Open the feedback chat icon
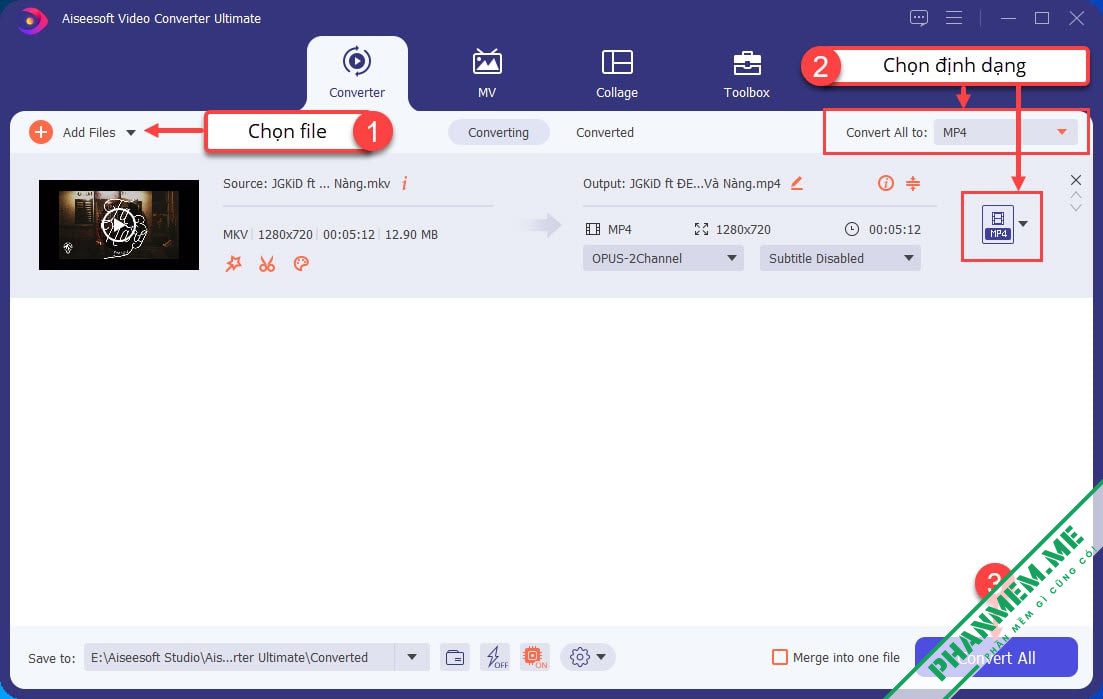 (919, 18)
